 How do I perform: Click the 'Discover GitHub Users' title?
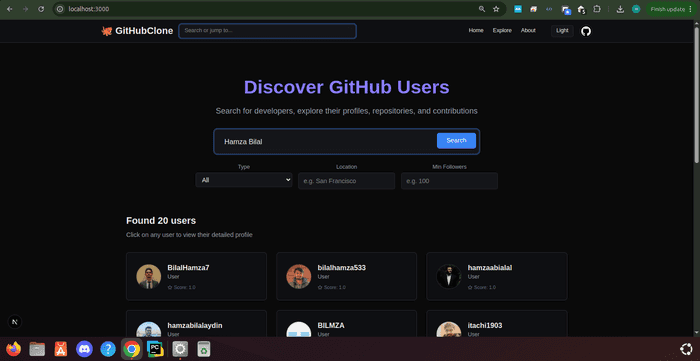coord(346,87)
